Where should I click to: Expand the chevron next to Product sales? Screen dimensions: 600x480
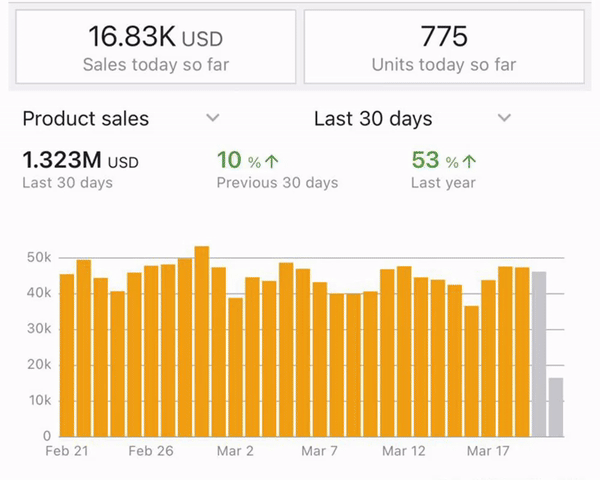212,118
